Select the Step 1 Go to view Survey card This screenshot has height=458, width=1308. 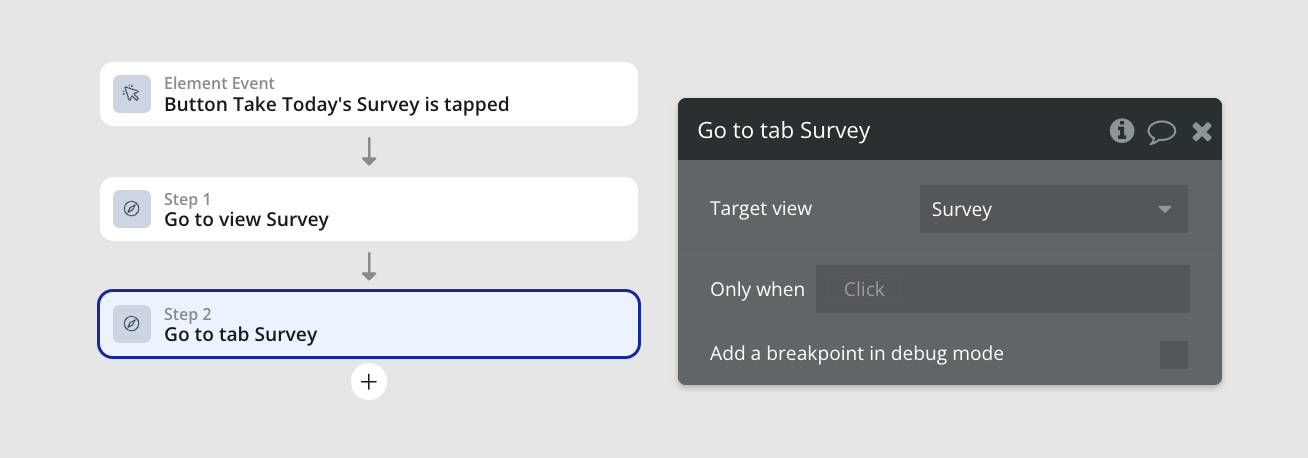(x=369, y=209)
